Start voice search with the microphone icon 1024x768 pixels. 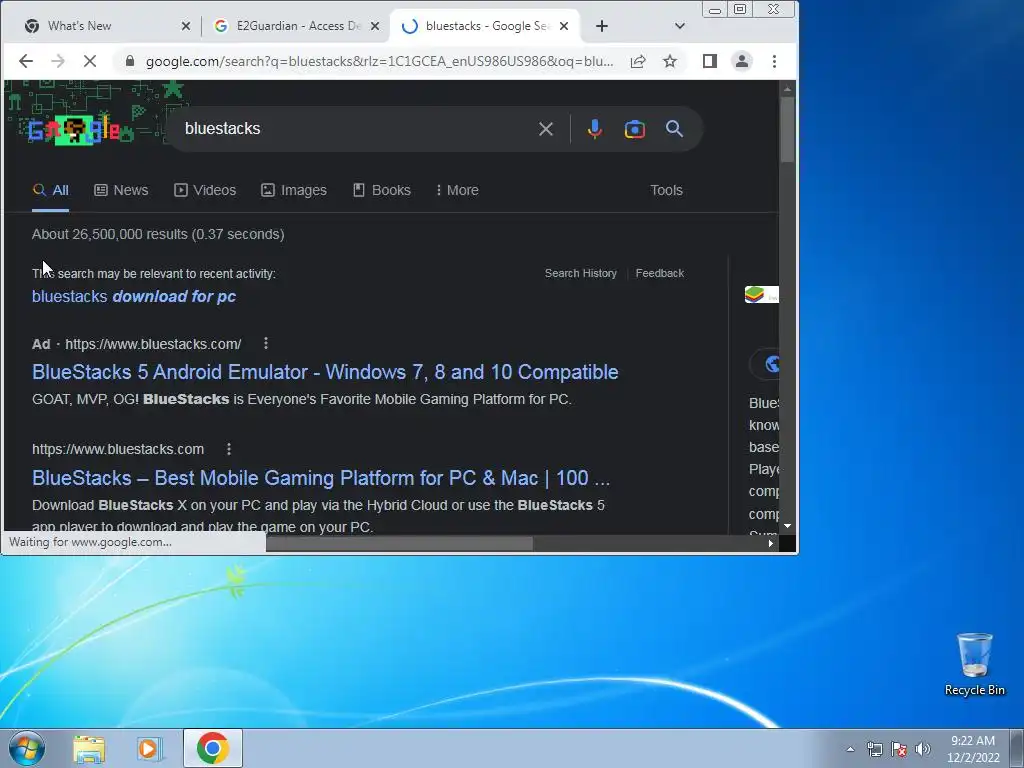(x=594, y=129)
